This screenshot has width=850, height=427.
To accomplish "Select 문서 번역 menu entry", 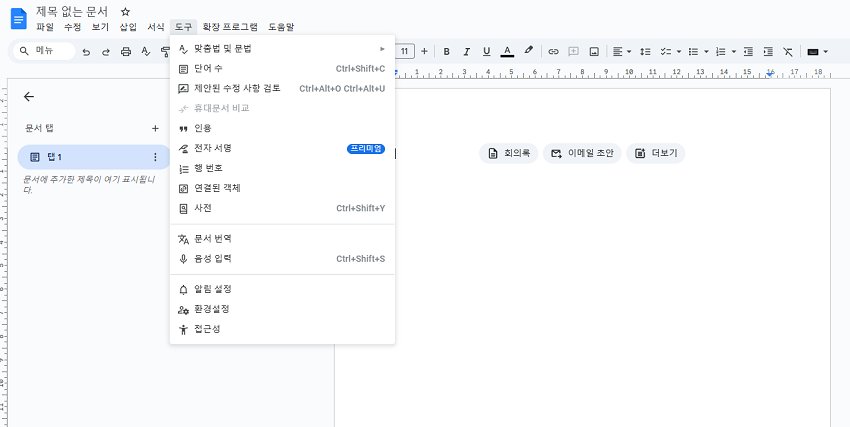I will pos(282,238).
